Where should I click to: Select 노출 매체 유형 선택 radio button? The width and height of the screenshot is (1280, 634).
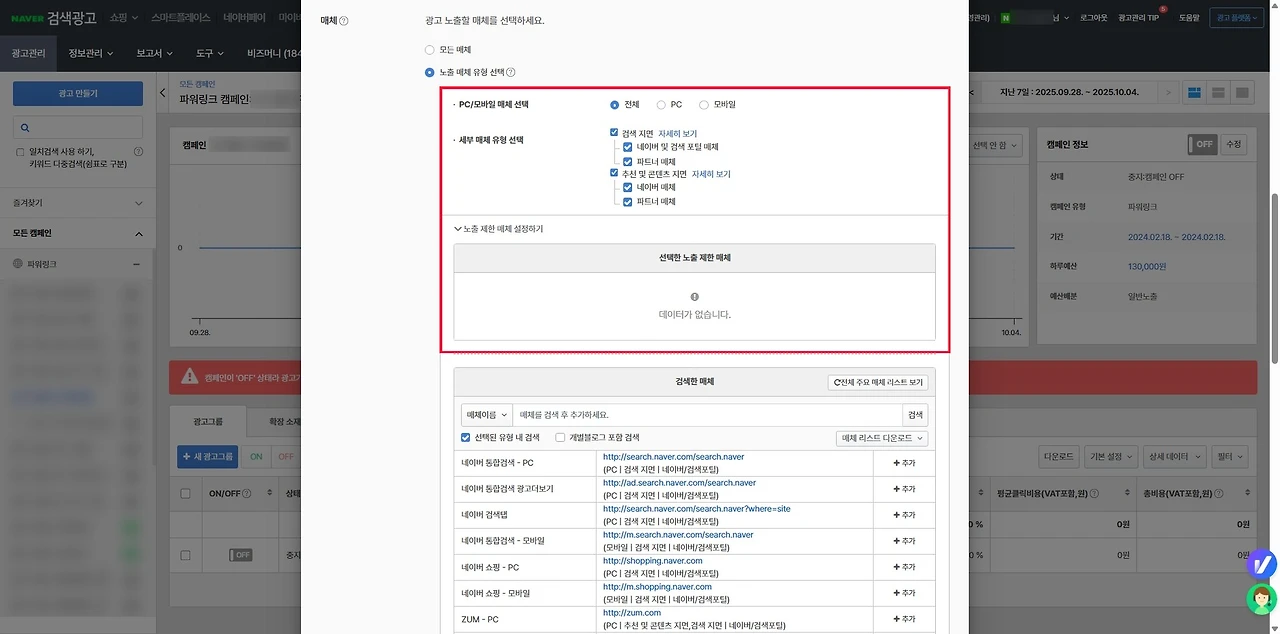point(429,72)
